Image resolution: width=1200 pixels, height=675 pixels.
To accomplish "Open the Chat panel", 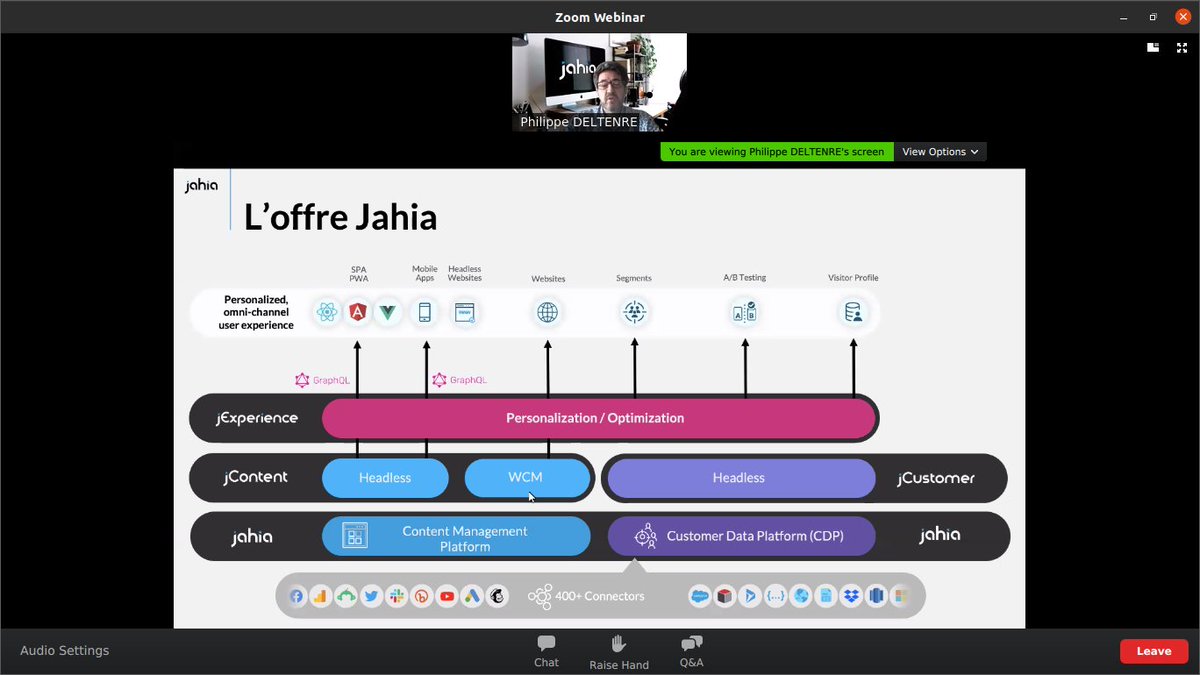I will (546, 651).
